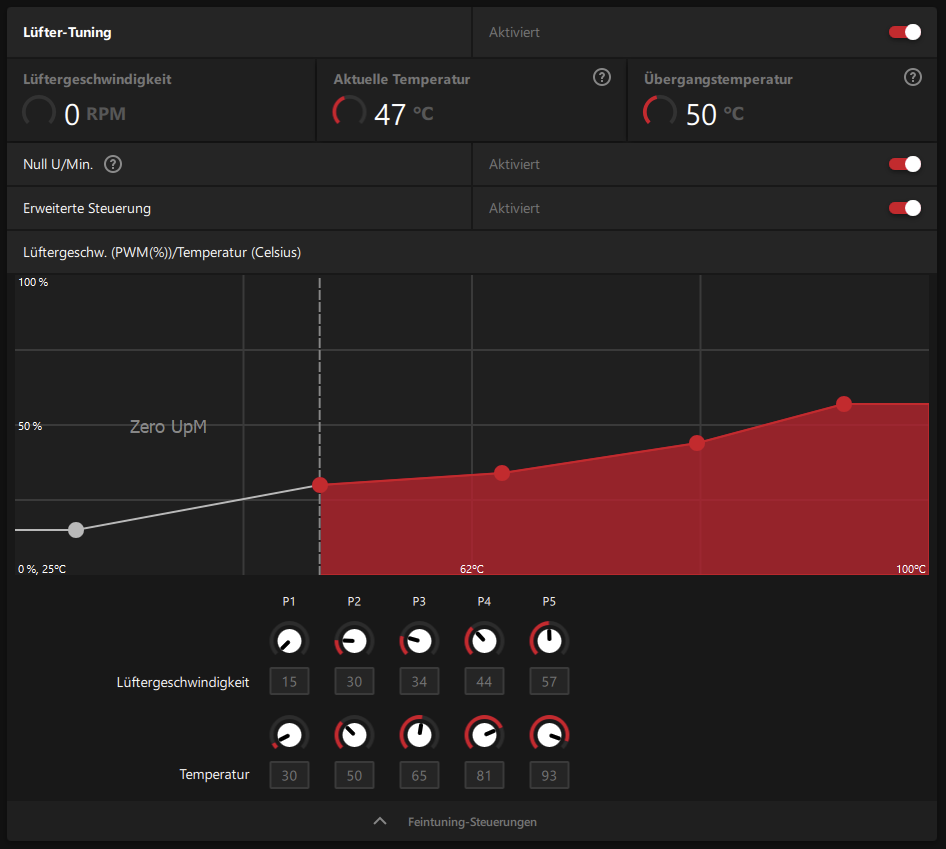Edit the P4 fan speed field 44
946x849 pixels.
pyautogui.click(x=484, y=681)
